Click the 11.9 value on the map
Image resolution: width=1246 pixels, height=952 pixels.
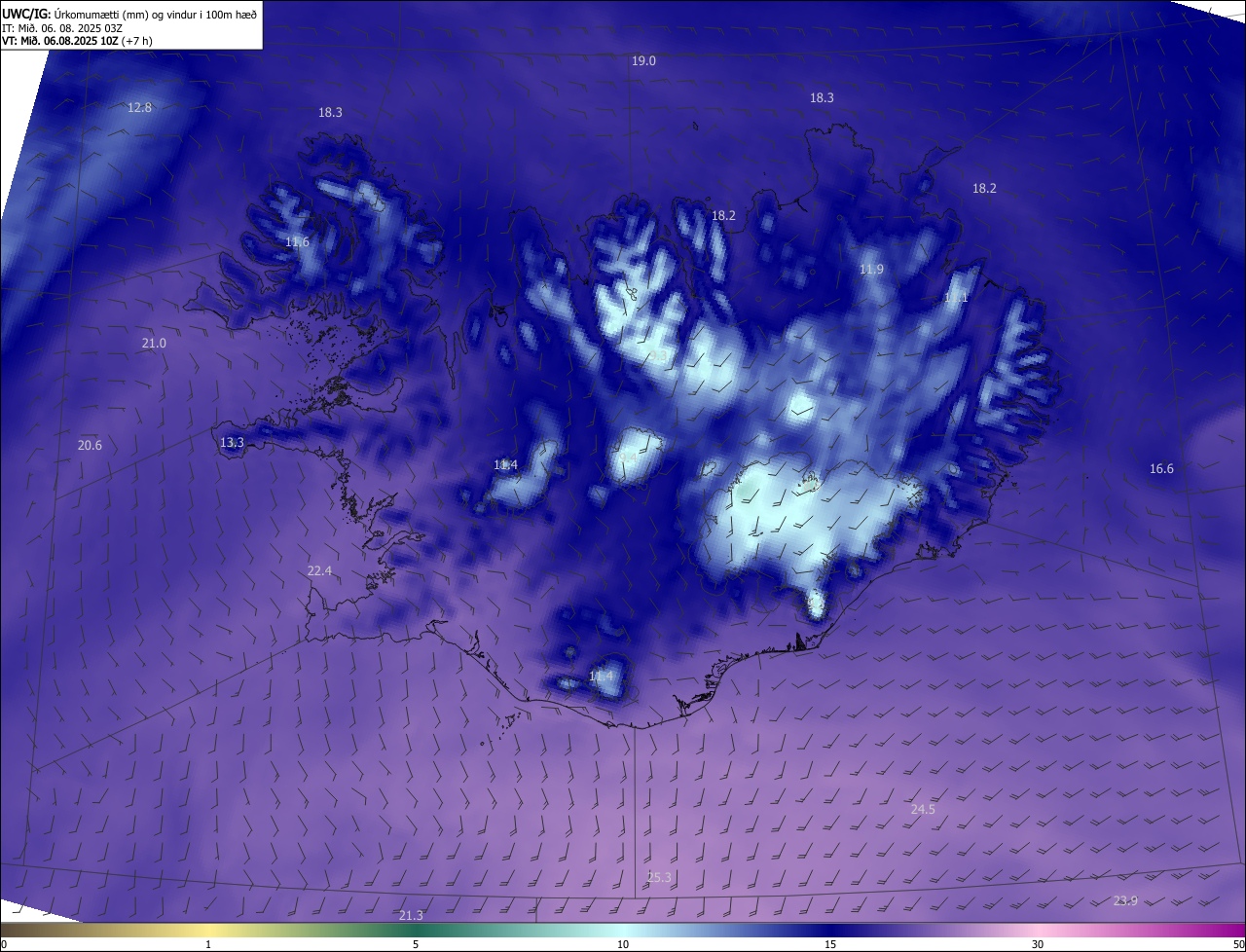(x=871, y=269)
